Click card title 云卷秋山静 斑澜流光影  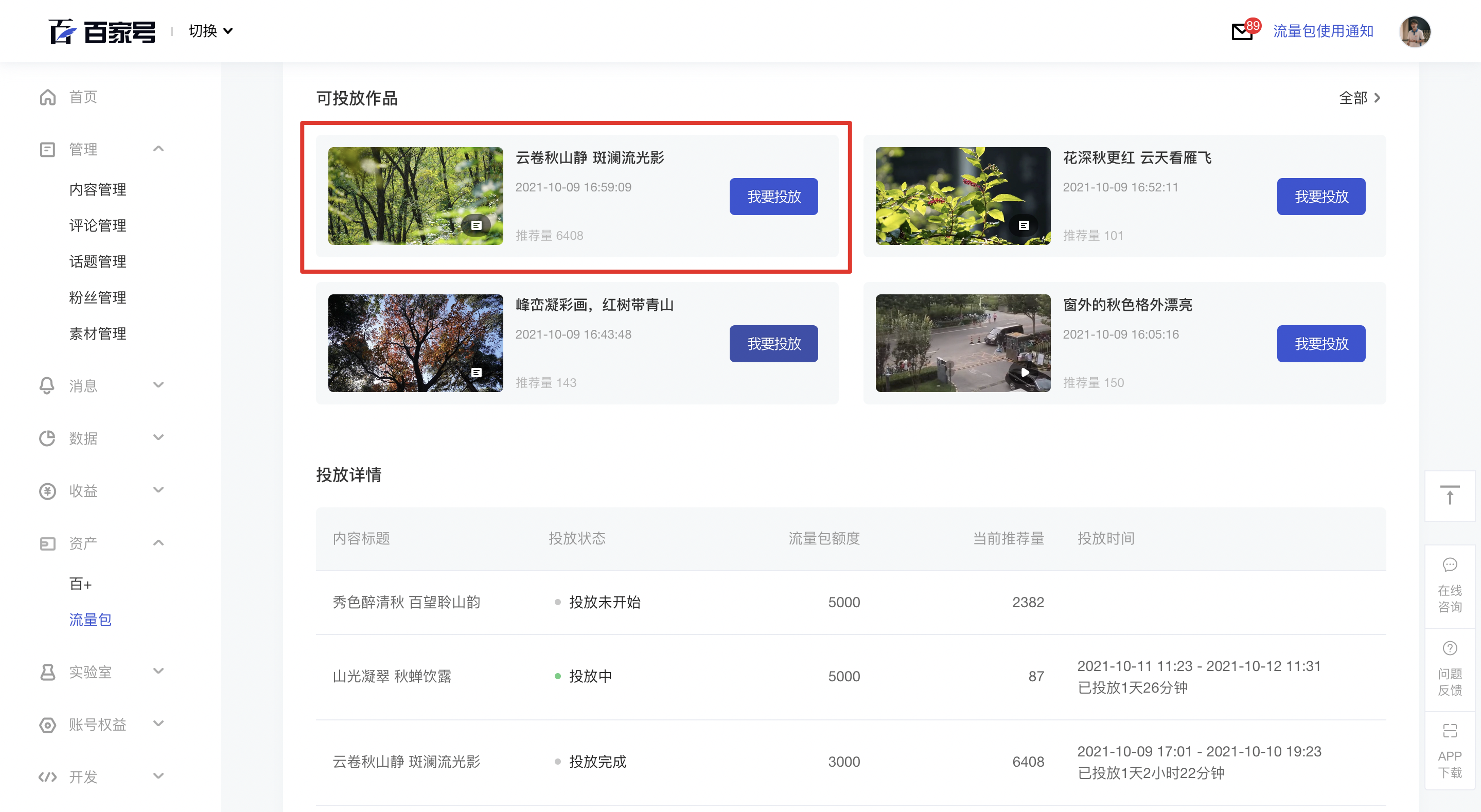tap(589, 157)
